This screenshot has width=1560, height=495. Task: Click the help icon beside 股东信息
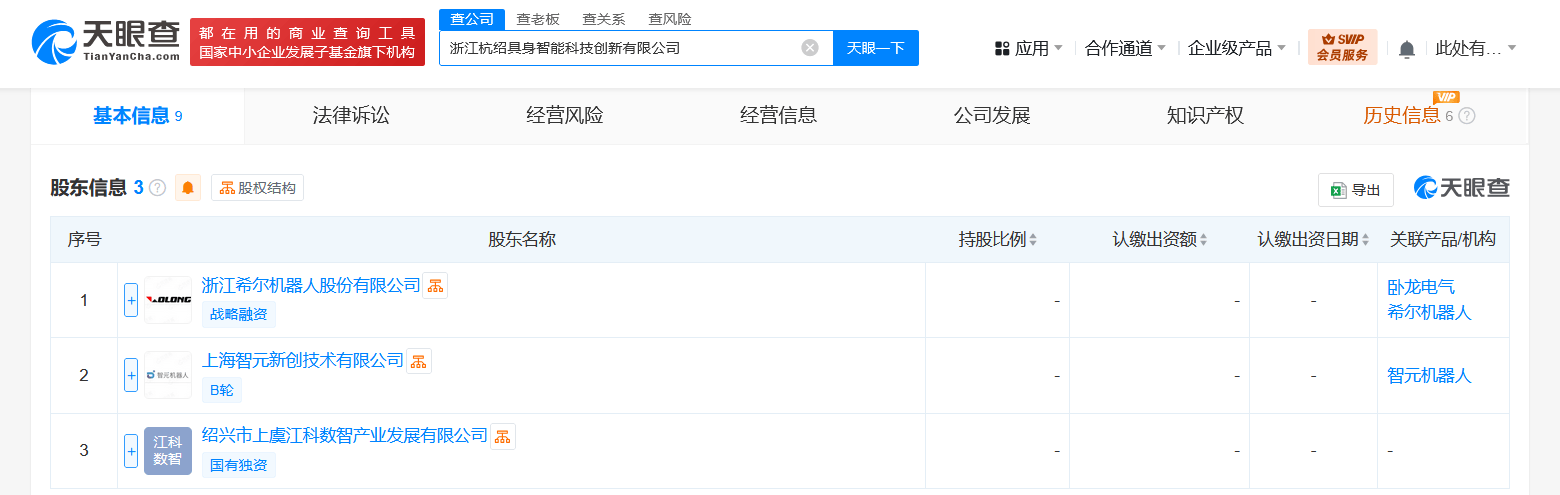coord(157,188)
